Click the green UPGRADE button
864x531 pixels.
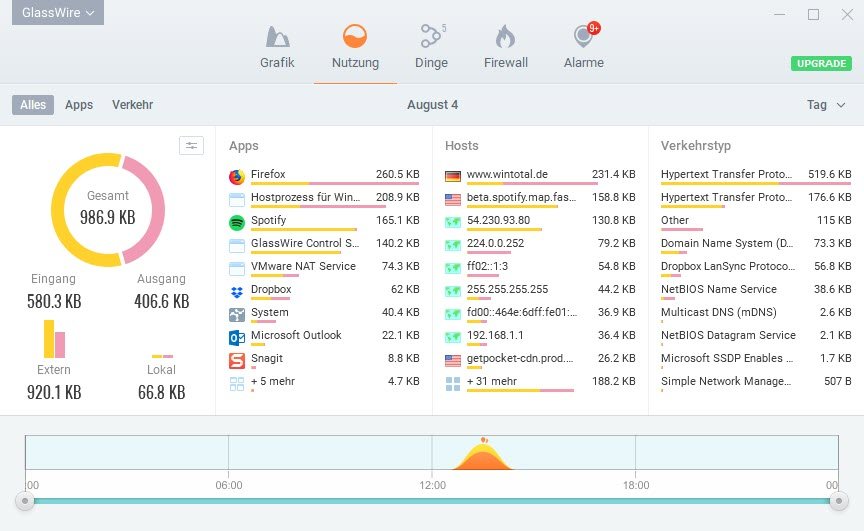tap(822, 63)
